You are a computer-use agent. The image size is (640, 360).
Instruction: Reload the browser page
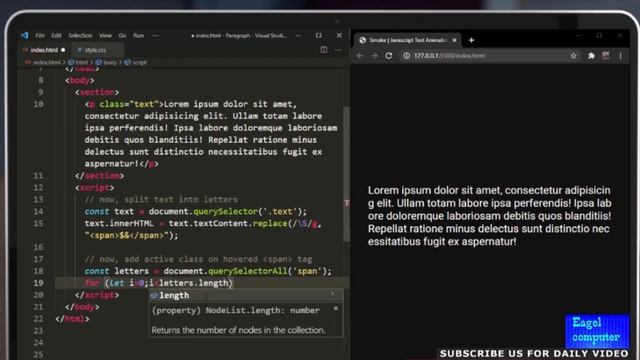pyautogui.click(x=389, y=56)
